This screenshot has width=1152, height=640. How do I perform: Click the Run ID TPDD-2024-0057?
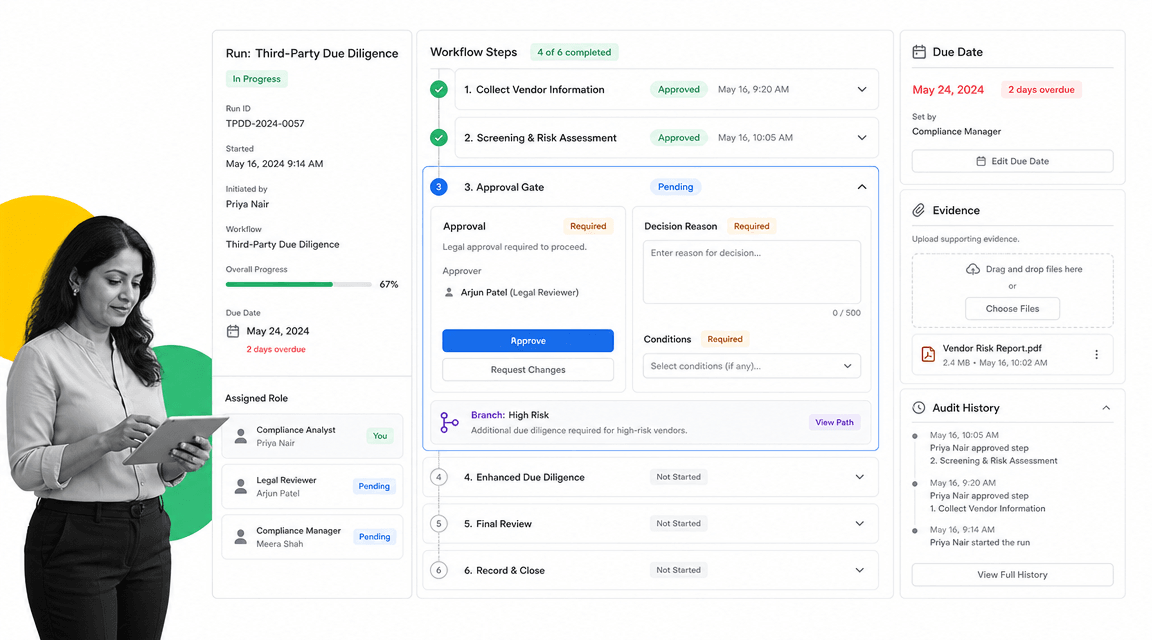(264, 123)
